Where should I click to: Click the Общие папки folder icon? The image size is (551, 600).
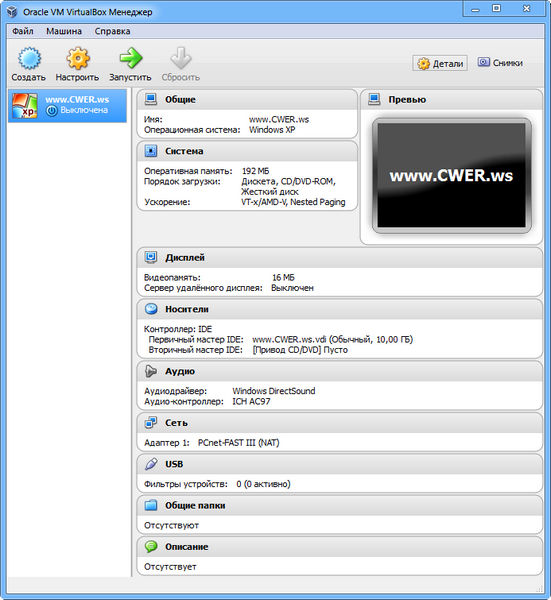(151, 505)
